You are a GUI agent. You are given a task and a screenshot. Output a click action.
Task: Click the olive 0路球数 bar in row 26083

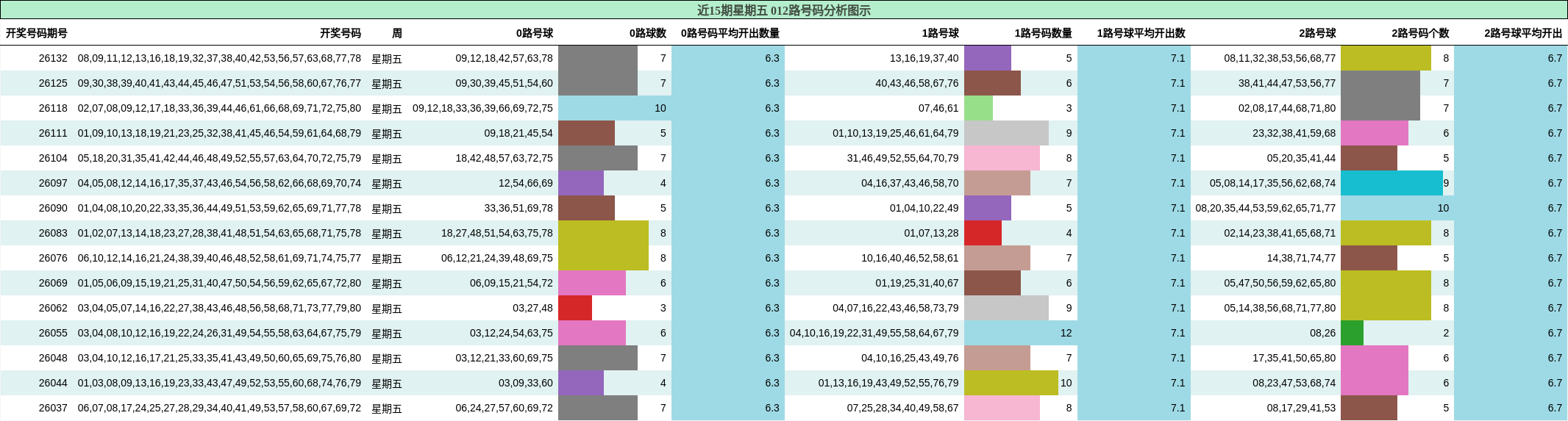click(603, 233)
